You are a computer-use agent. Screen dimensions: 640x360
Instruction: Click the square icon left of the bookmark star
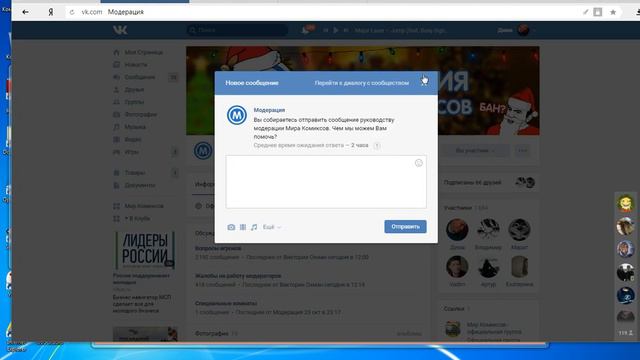[x=598, y=12]
